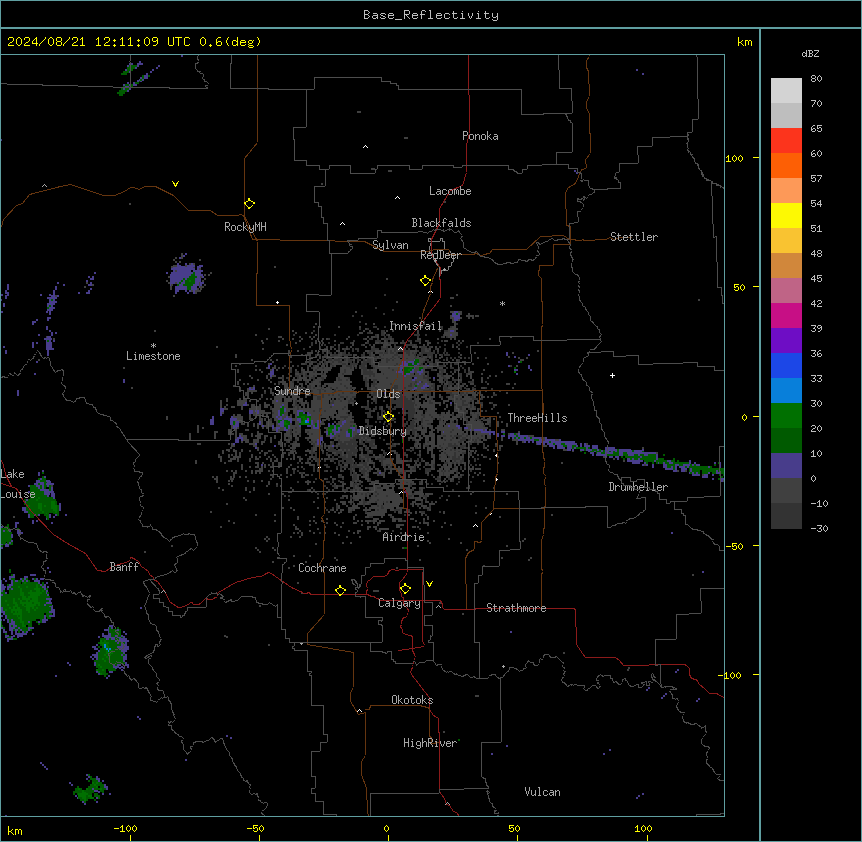This screenshot has height=842, width=862.
Task: Select the RedDeer city label
Action: pyautogui.click(x=440, y=255)
